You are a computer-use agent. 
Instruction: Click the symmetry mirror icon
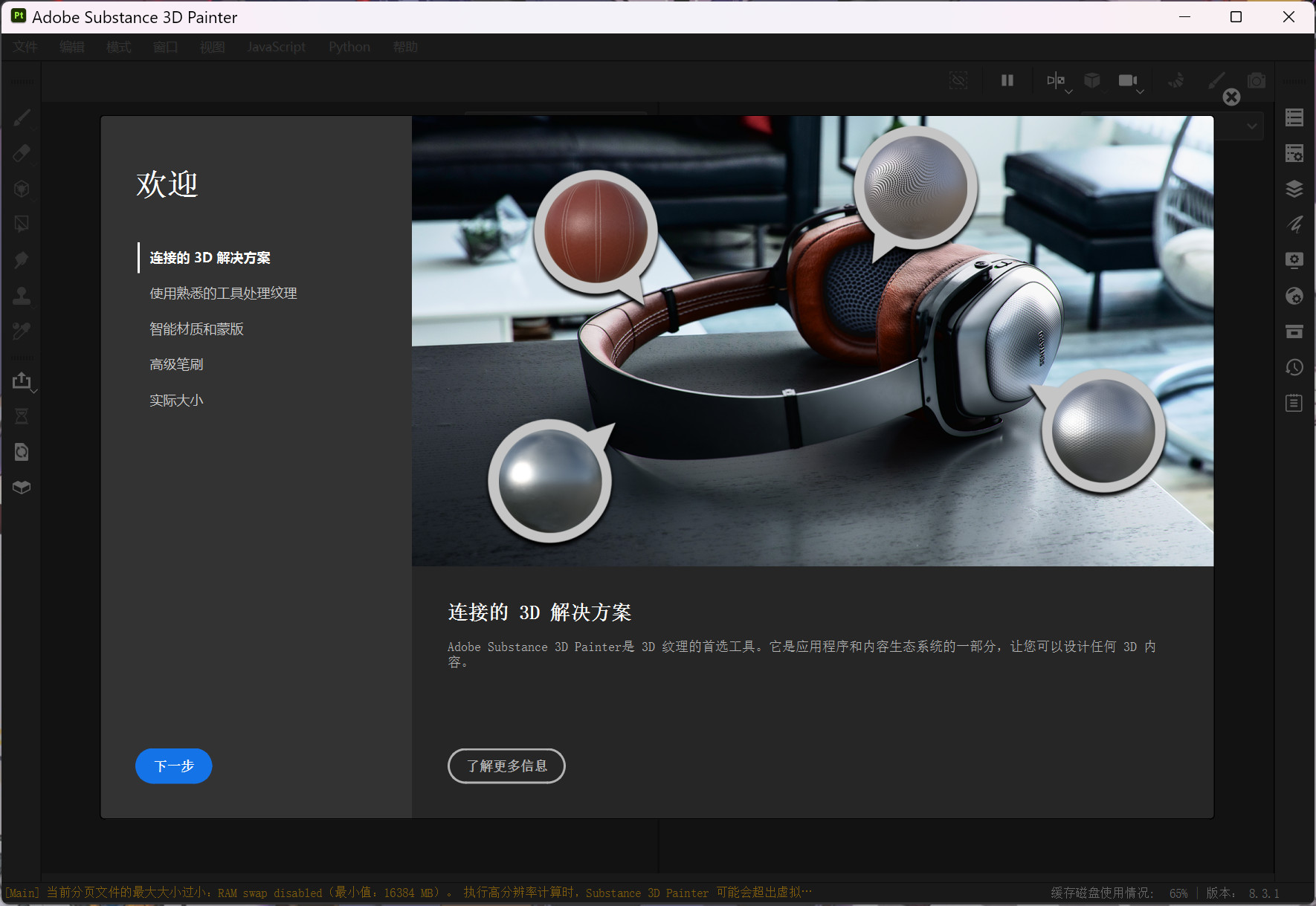click(x=1055, y=80)
